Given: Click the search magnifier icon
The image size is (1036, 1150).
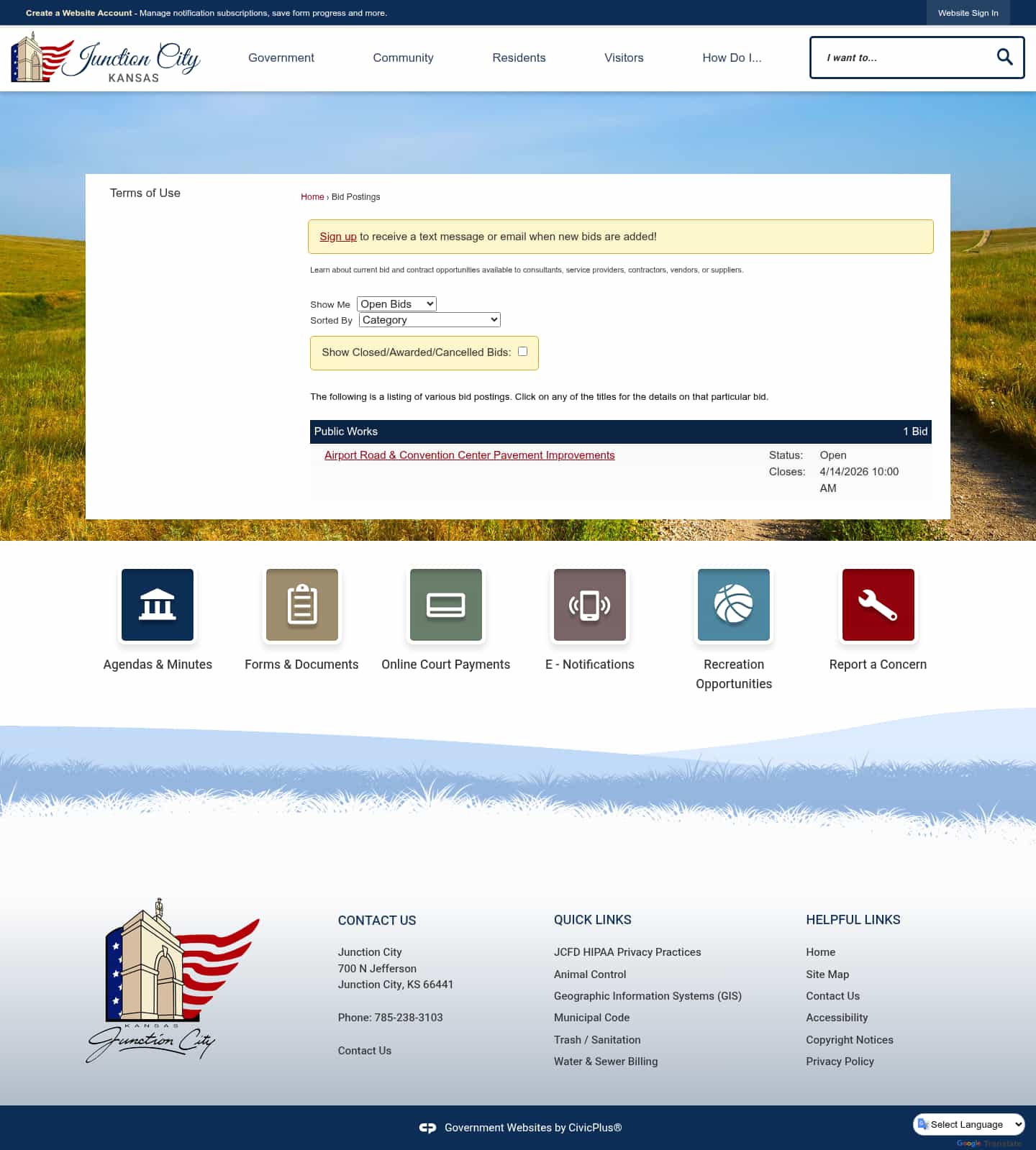Looking at the screenshot, I should coord(1004,57).
